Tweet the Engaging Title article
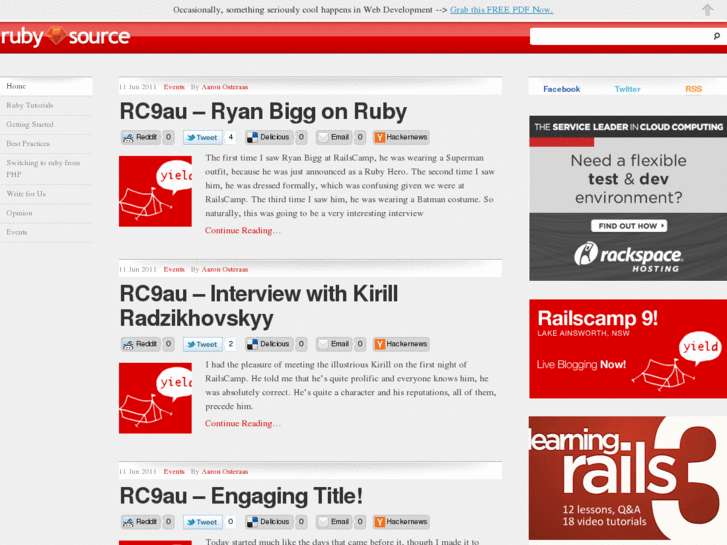The width and height of the screenshot is (727, 545). click(x=203, y=522)
